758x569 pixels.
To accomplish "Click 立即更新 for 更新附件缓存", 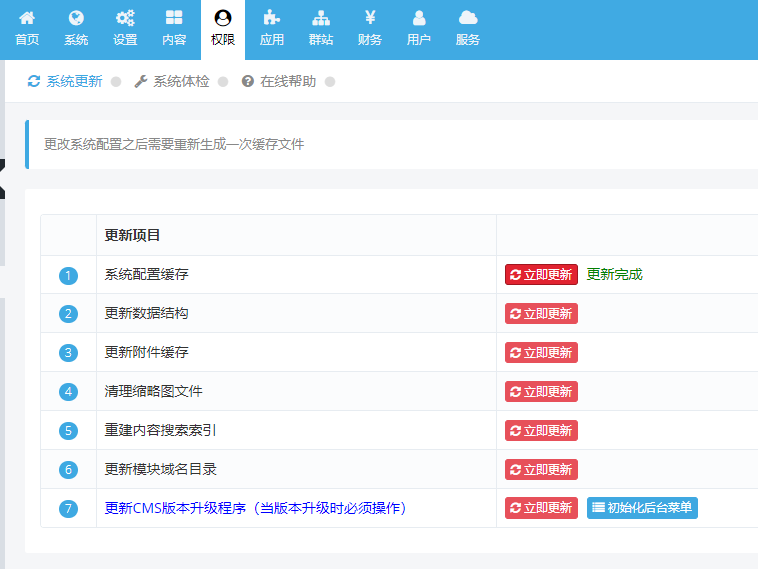I will pyautogui.click(x=541, y=352).
